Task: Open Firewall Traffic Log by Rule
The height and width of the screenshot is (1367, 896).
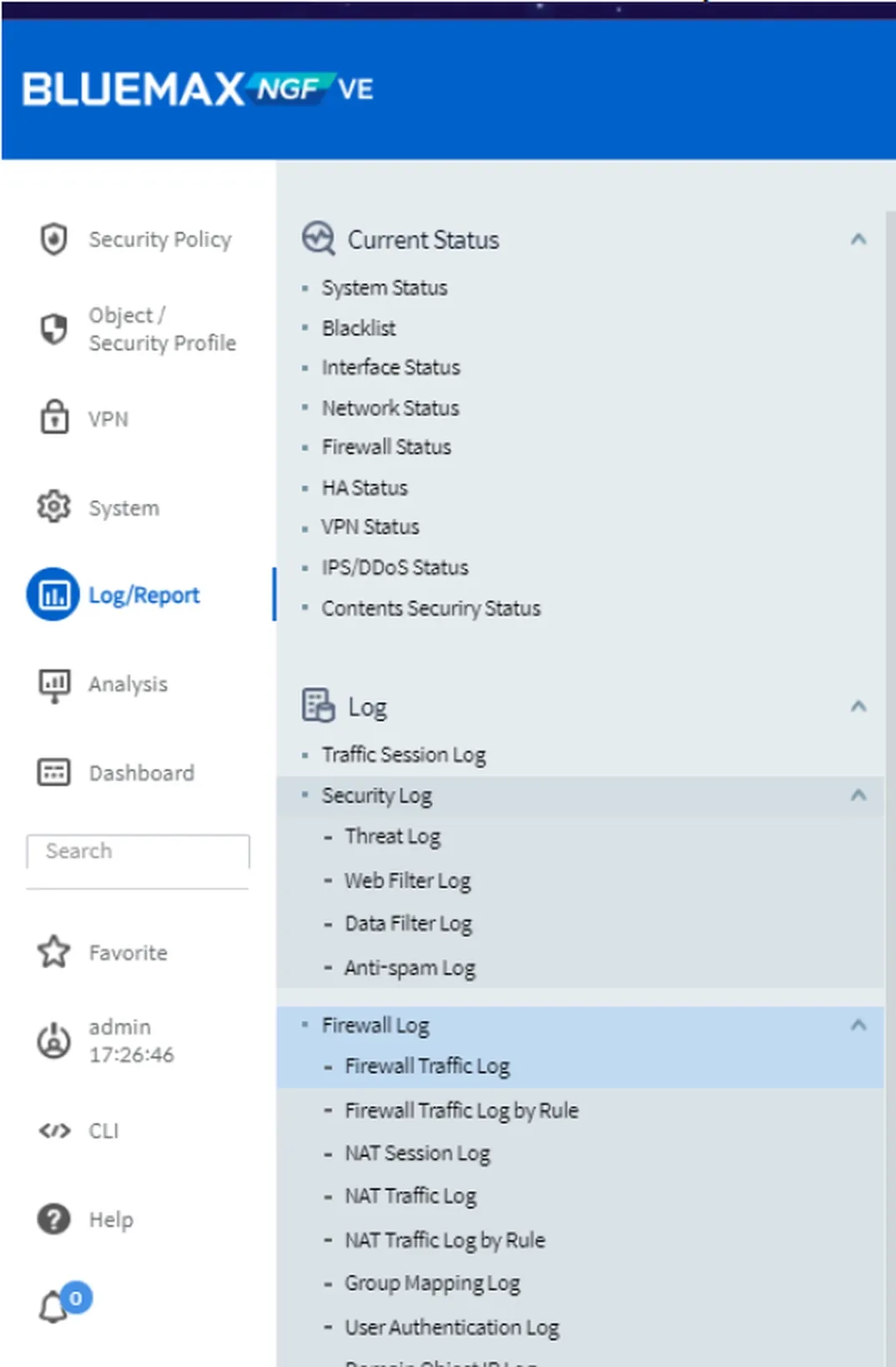Action: (x=461, y=1111)
